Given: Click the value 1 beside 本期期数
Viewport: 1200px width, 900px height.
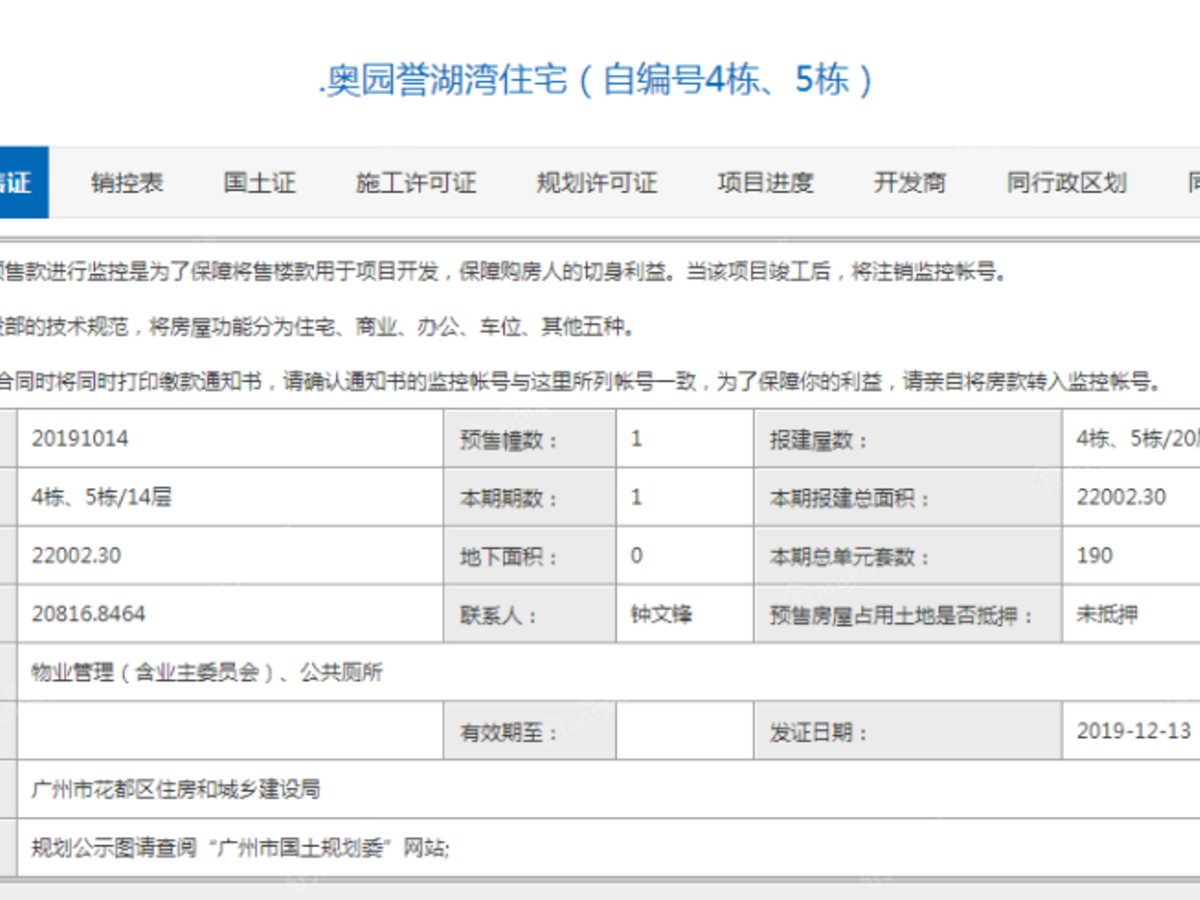Looking at the screenshot, I should pos(637,496).
